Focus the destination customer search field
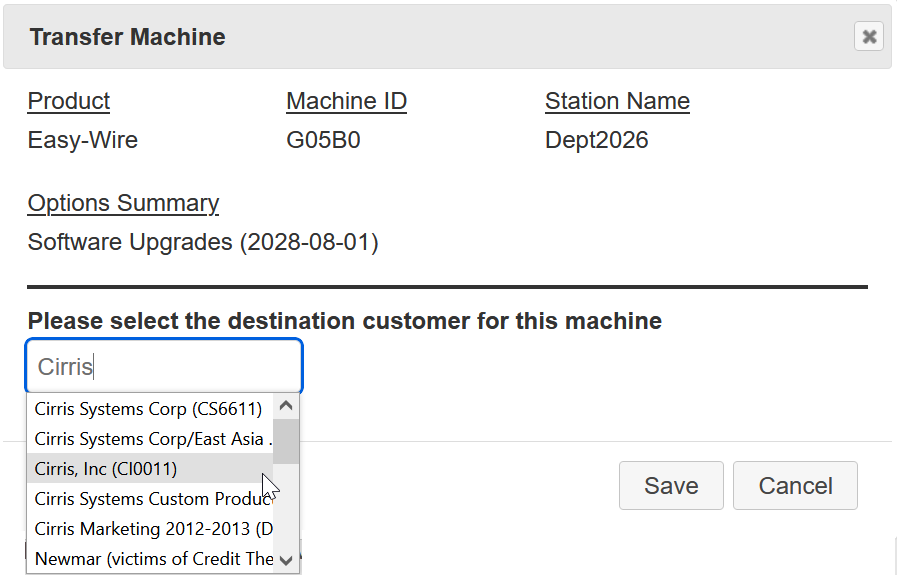The height and width of the screenshot is (575, 897). coord(164,366)
